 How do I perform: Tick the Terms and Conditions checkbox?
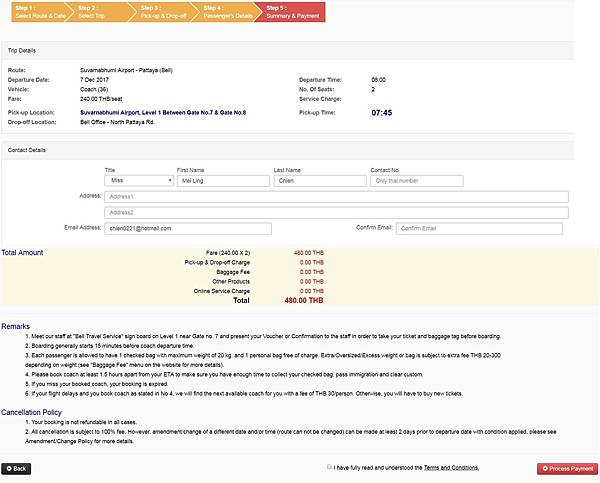(329, 467)
